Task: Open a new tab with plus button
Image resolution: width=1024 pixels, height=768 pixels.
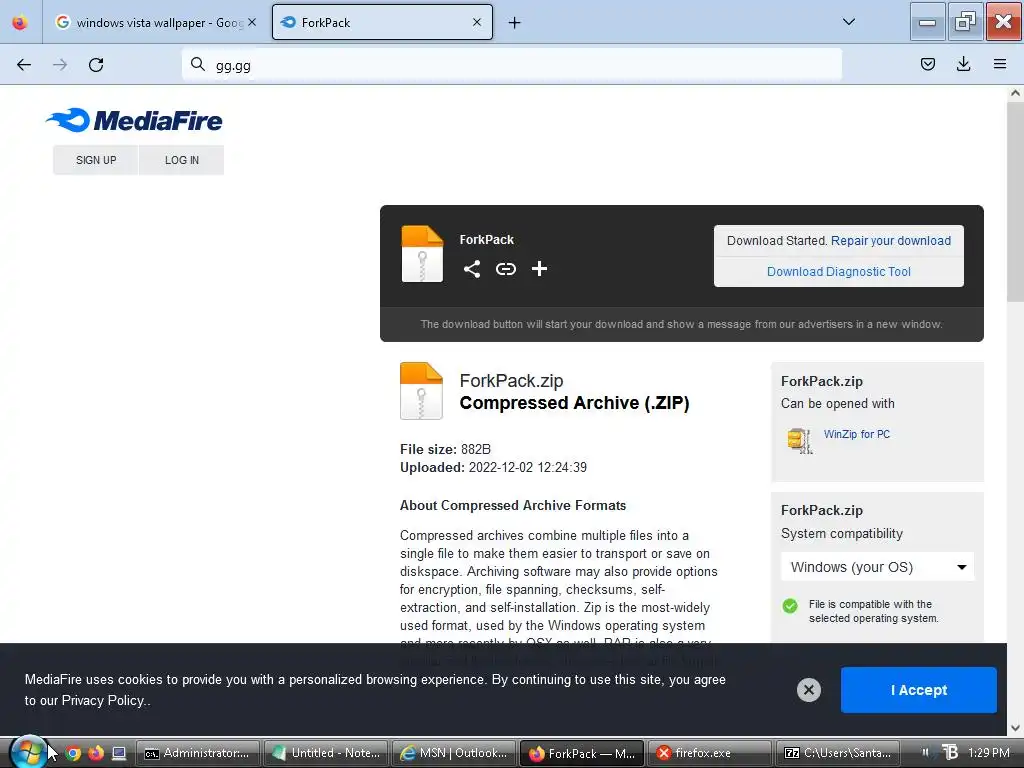Action: pos(515,23)
